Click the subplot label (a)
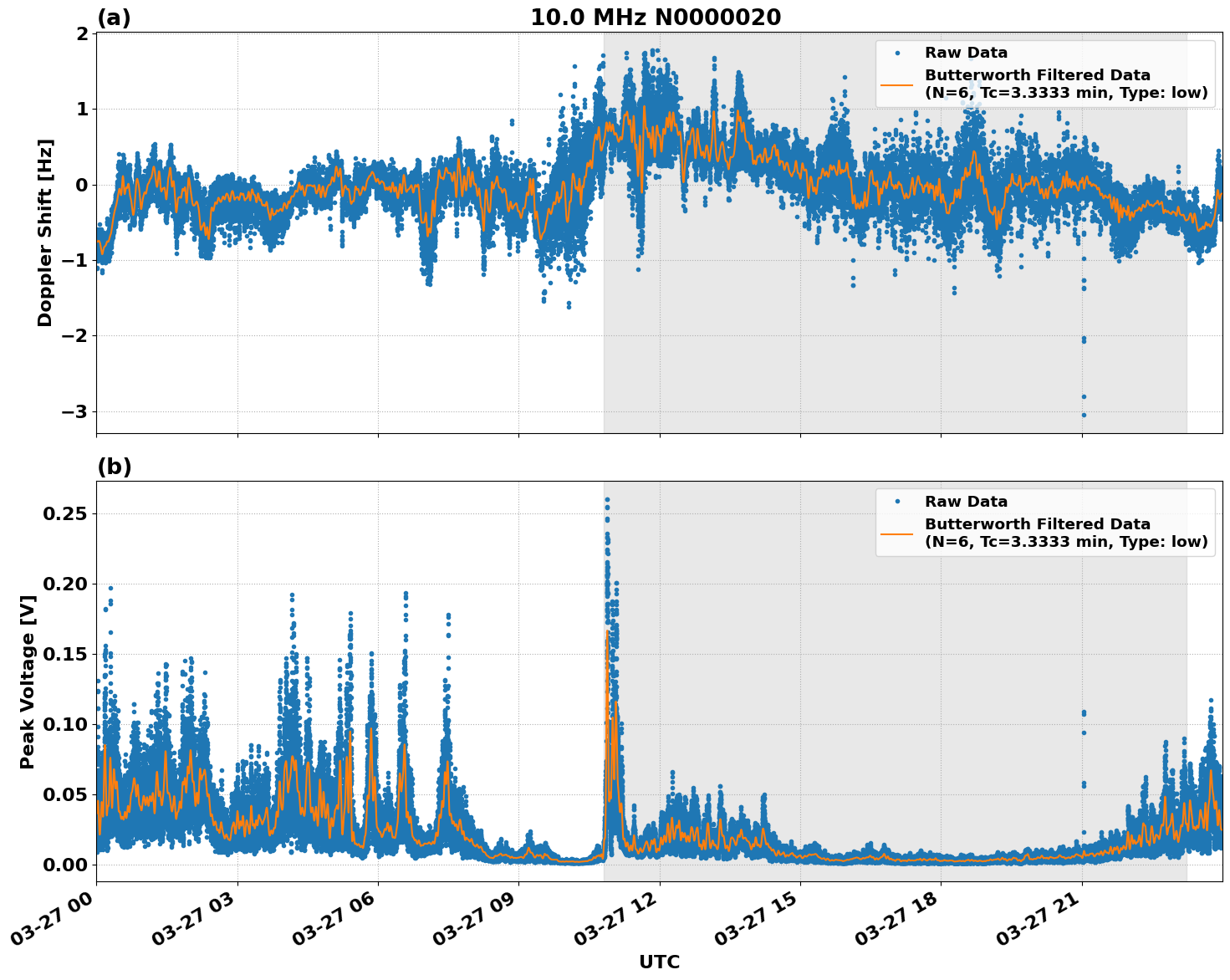Screen dimensions: 1230x980 click(x=114, y=15)
